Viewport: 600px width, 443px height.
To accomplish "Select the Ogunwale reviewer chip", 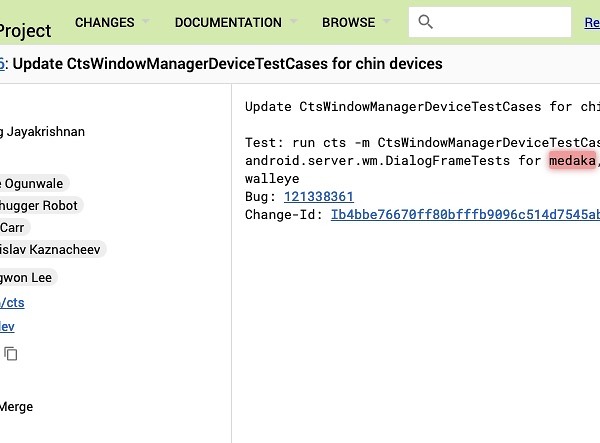I will click(x=35, y=182).
